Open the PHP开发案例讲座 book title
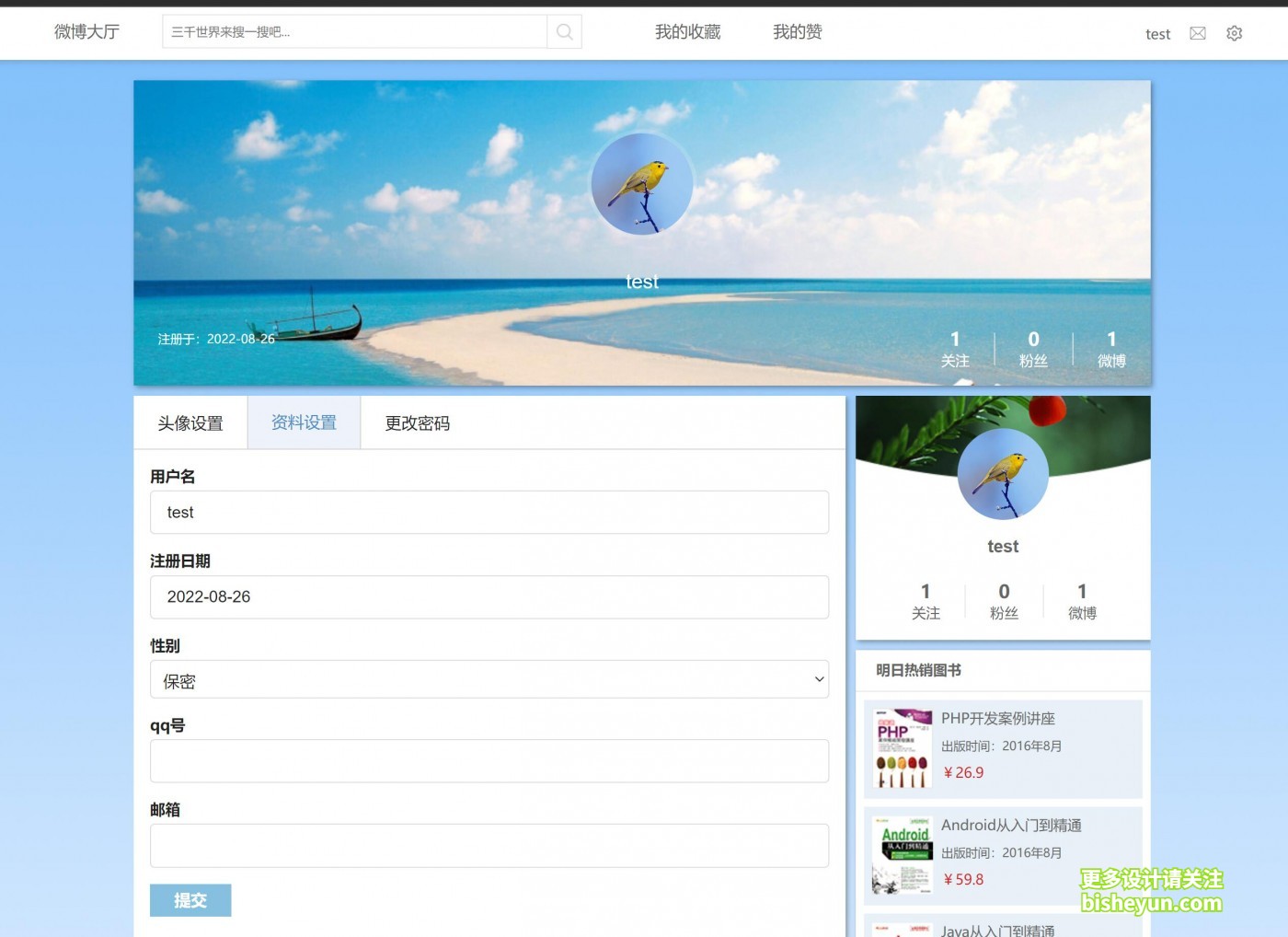Image resolution: width=1288 pixels, height=937 pixels. click(998, 719)
